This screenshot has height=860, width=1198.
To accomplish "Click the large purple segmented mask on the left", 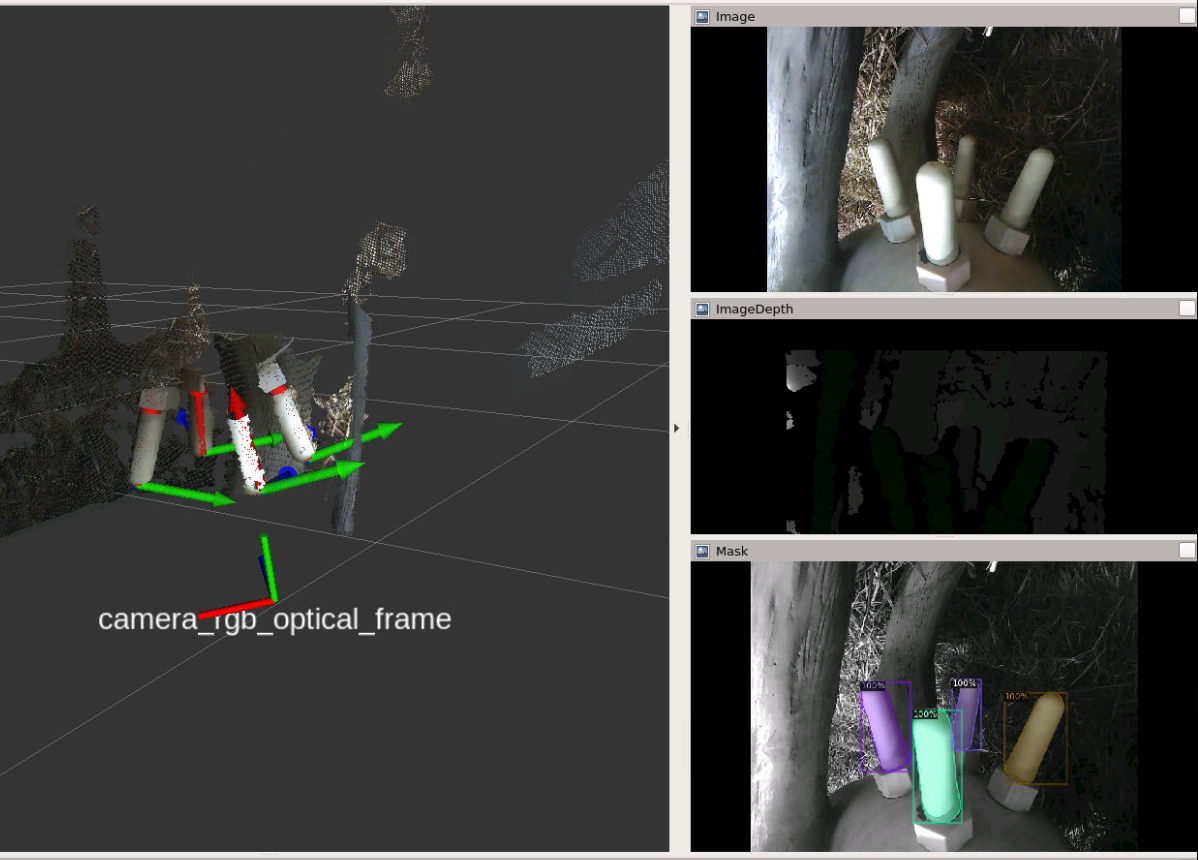I will pos(886,727).
